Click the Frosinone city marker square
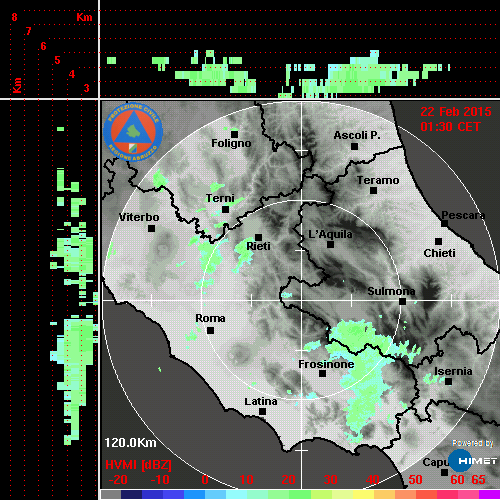This screenshot has width=500, height=500. [322, 374]
